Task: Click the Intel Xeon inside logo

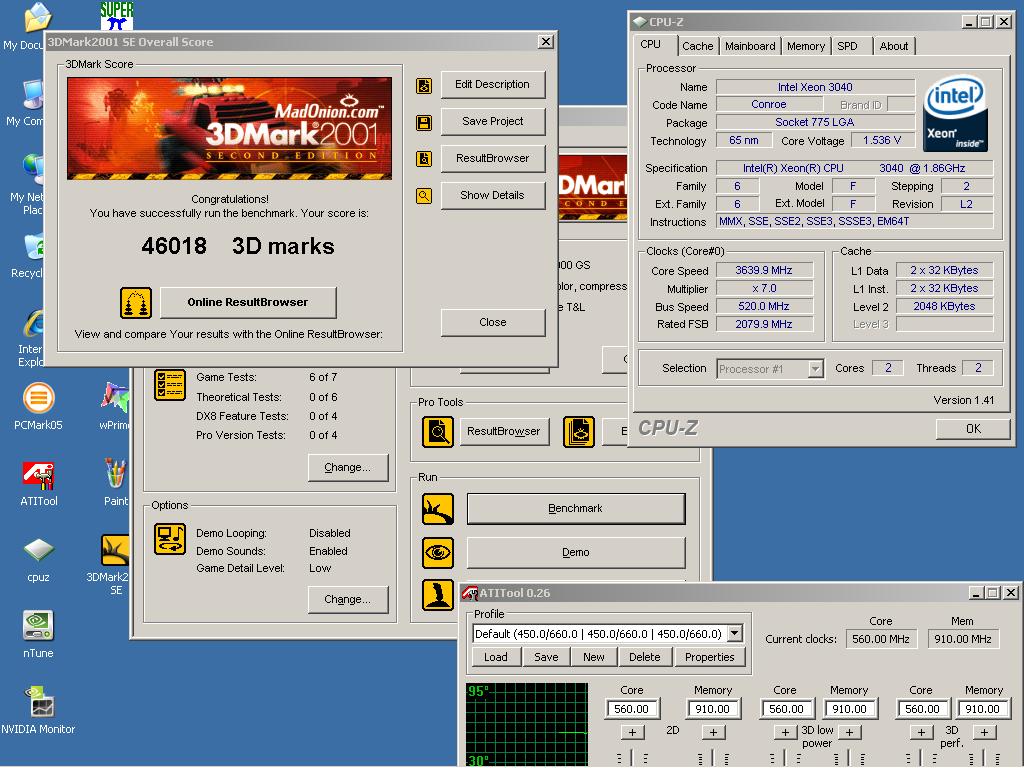Action: click(954, 115)
